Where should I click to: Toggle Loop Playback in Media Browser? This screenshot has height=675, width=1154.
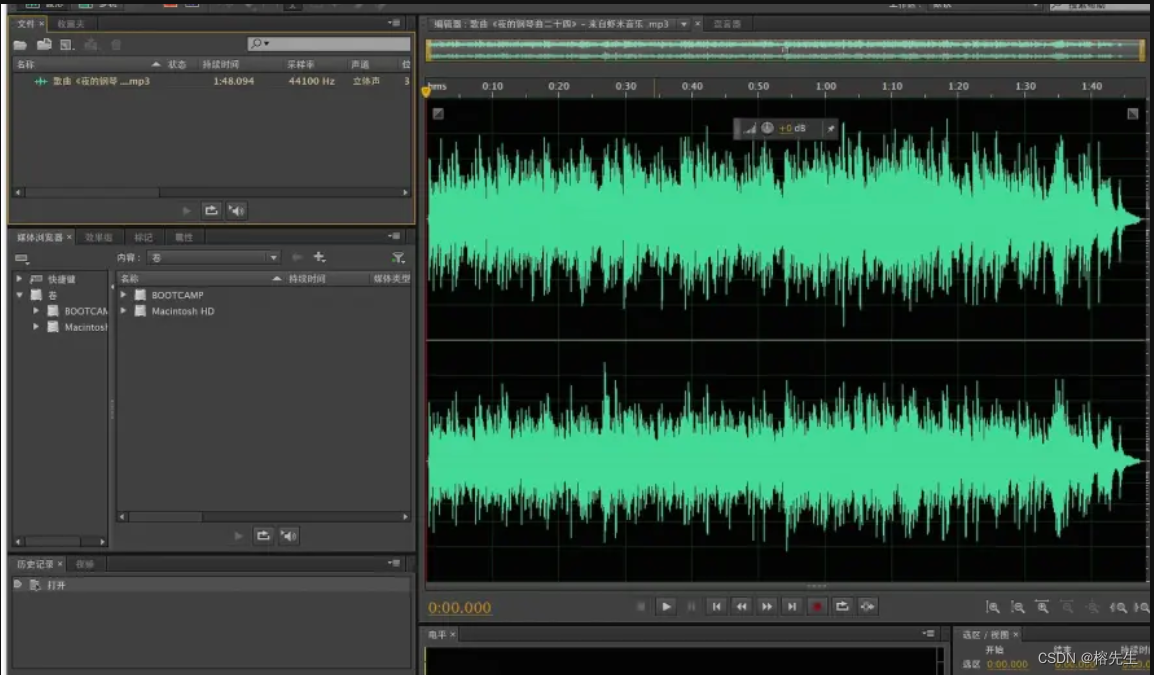(x=263, y=536)
